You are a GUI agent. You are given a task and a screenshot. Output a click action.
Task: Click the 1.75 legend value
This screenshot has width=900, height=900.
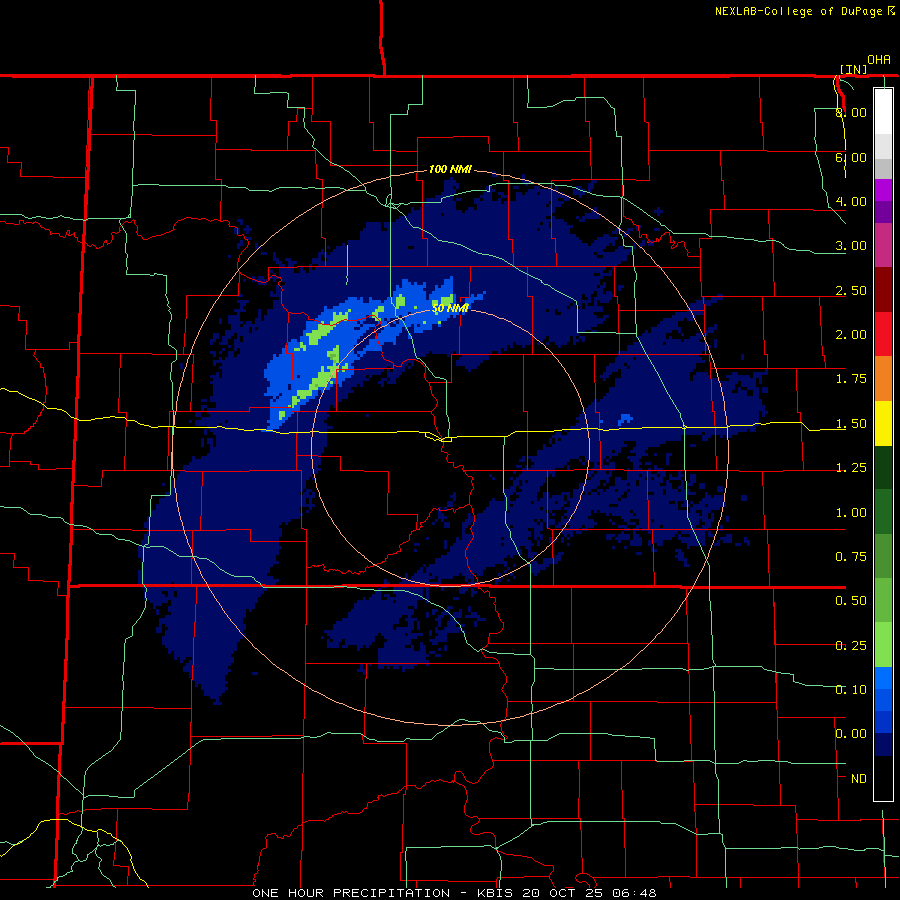[x=851, y=379]
